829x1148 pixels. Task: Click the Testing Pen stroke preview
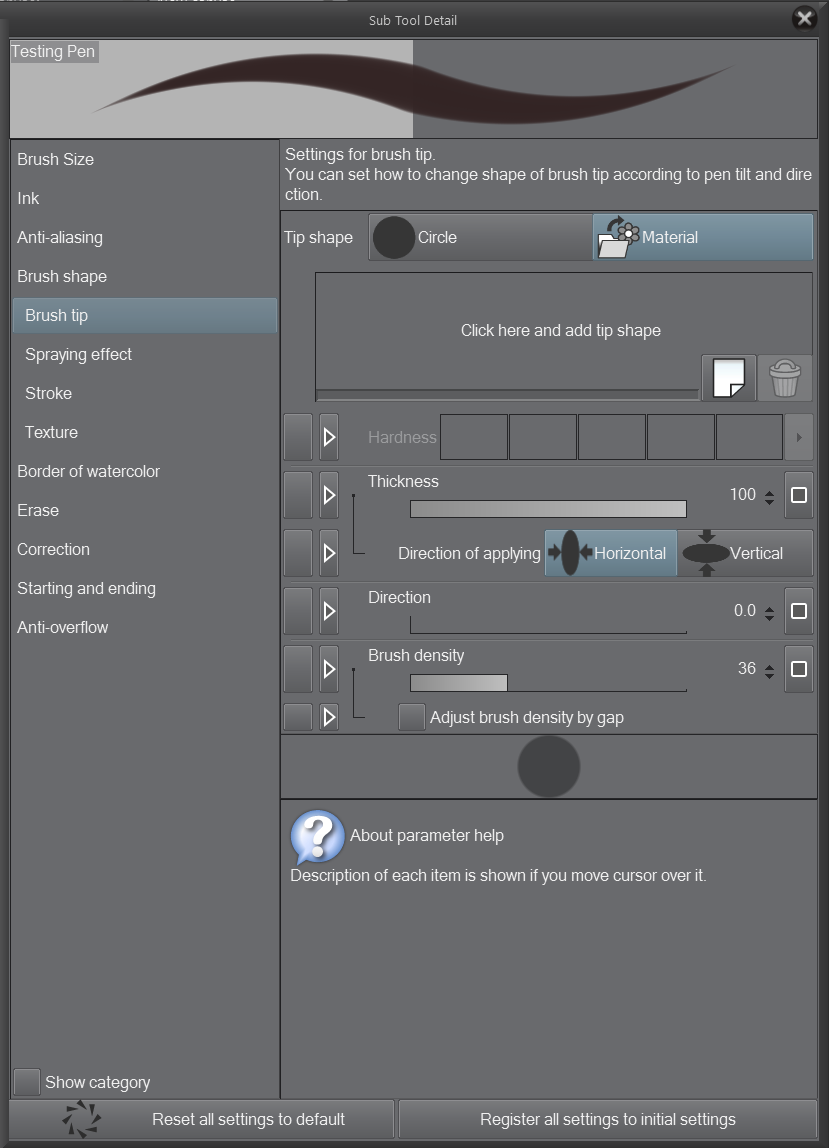click(x=413, y=89)
